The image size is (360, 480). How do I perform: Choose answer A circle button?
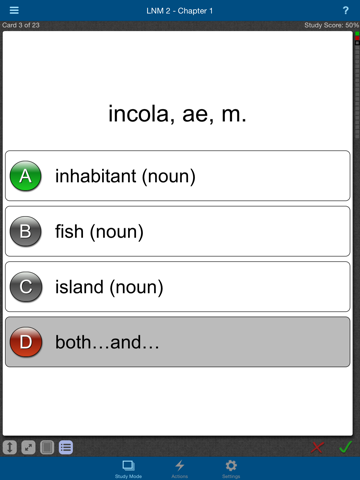pyautogui.click(x=26, y=176)
